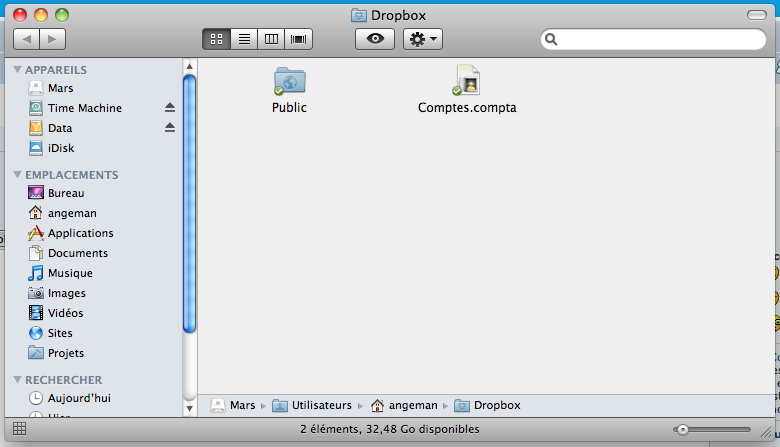Image resolution: width=780 pixels, height=447 pixels.
Task: Collapse the RECHERCHER section
Action: coord(17,379)
